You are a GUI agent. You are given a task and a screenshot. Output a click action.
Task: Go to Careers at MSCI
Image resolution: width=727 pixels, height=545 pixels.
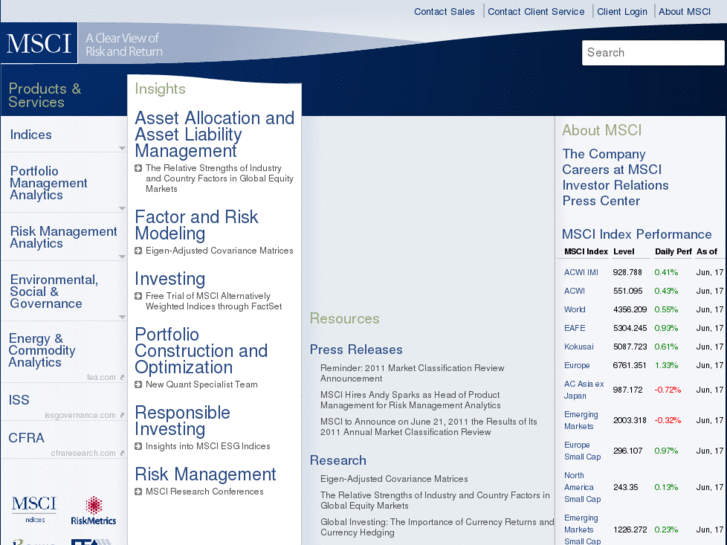click(x=612, y=170)
